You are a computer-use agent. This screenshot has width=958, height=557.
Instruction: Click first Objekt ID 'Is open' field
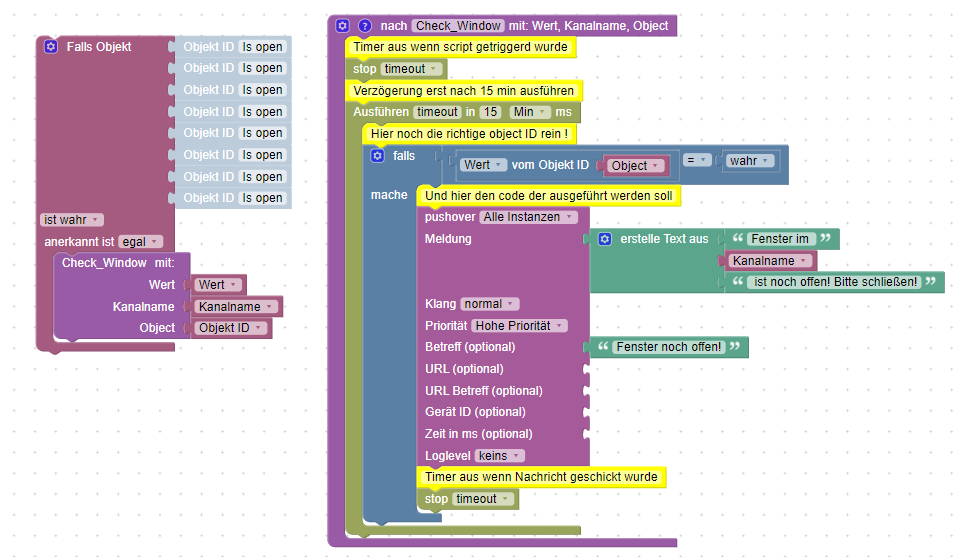coord(262,47)
